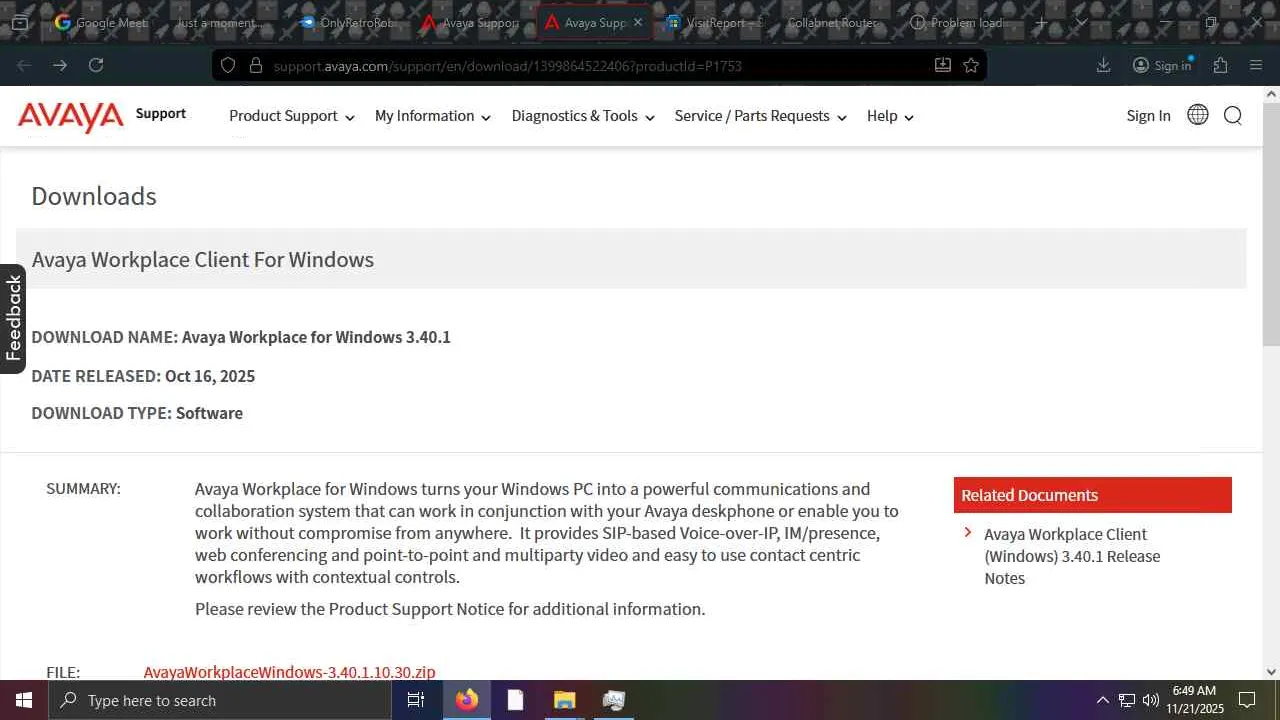This screenshot has width=1280, height=720.
Task: Expand the My Information menu
Action: (433, 116)
